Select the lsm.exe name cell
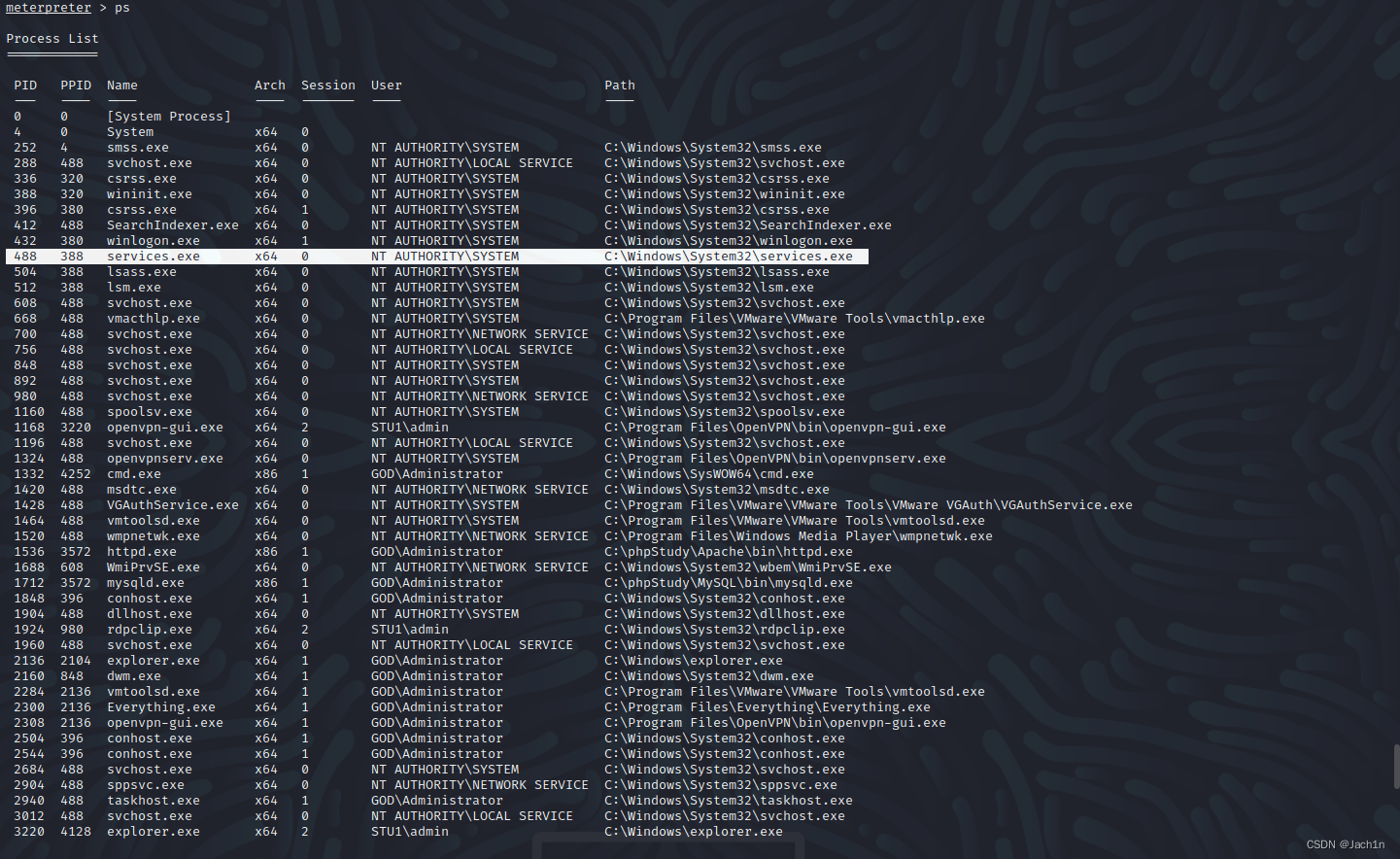The image size is (1400, 859). (134, 288)
